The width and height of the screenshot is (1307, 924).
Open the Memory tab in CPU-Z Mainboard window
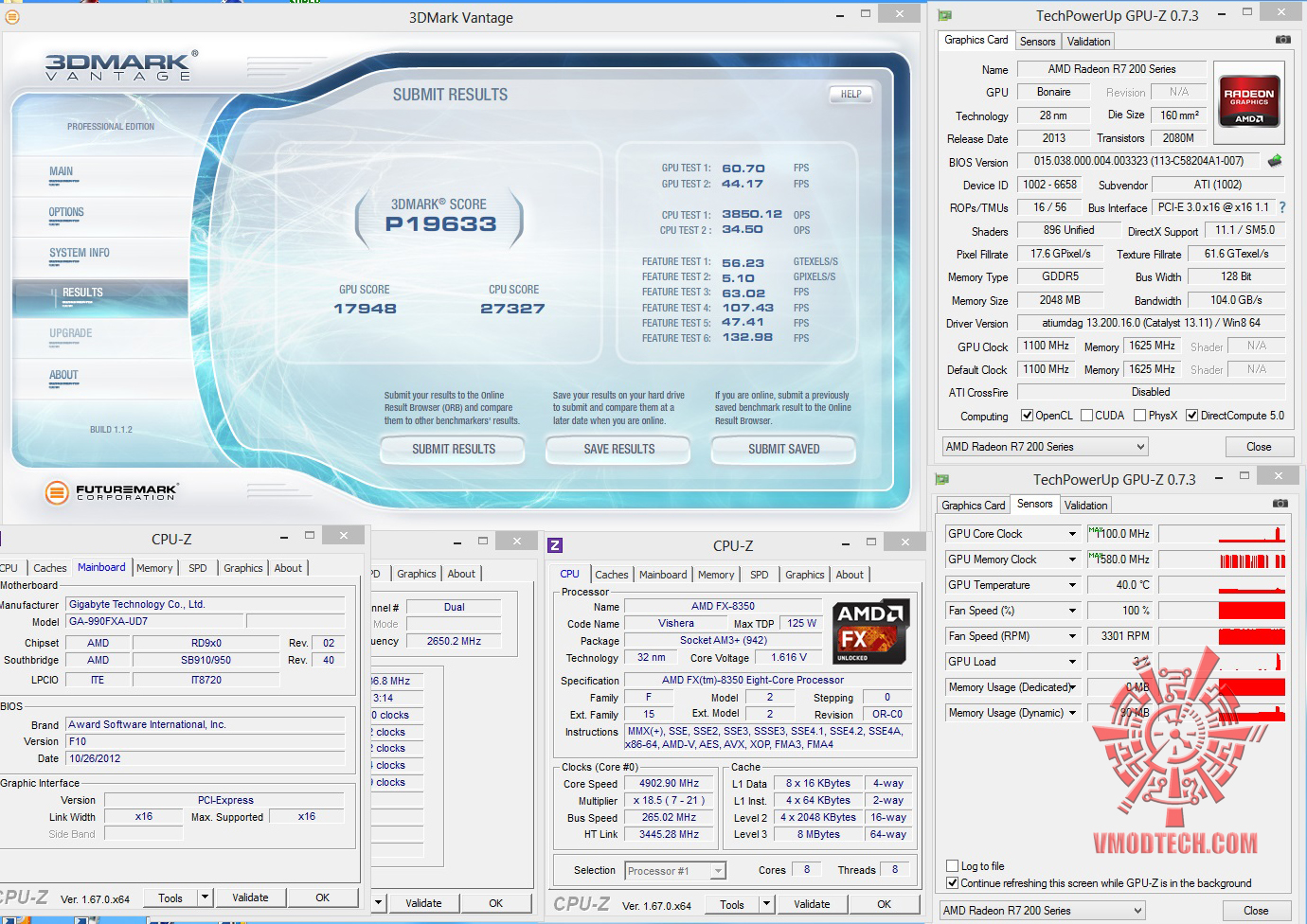click(x=154, y=568)
